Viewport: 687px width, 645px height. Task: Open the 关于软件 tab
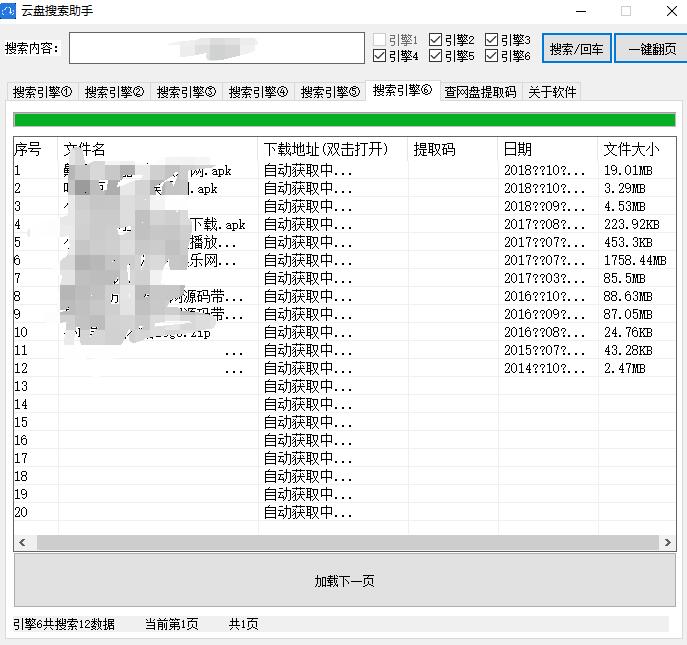pos(552,92)
